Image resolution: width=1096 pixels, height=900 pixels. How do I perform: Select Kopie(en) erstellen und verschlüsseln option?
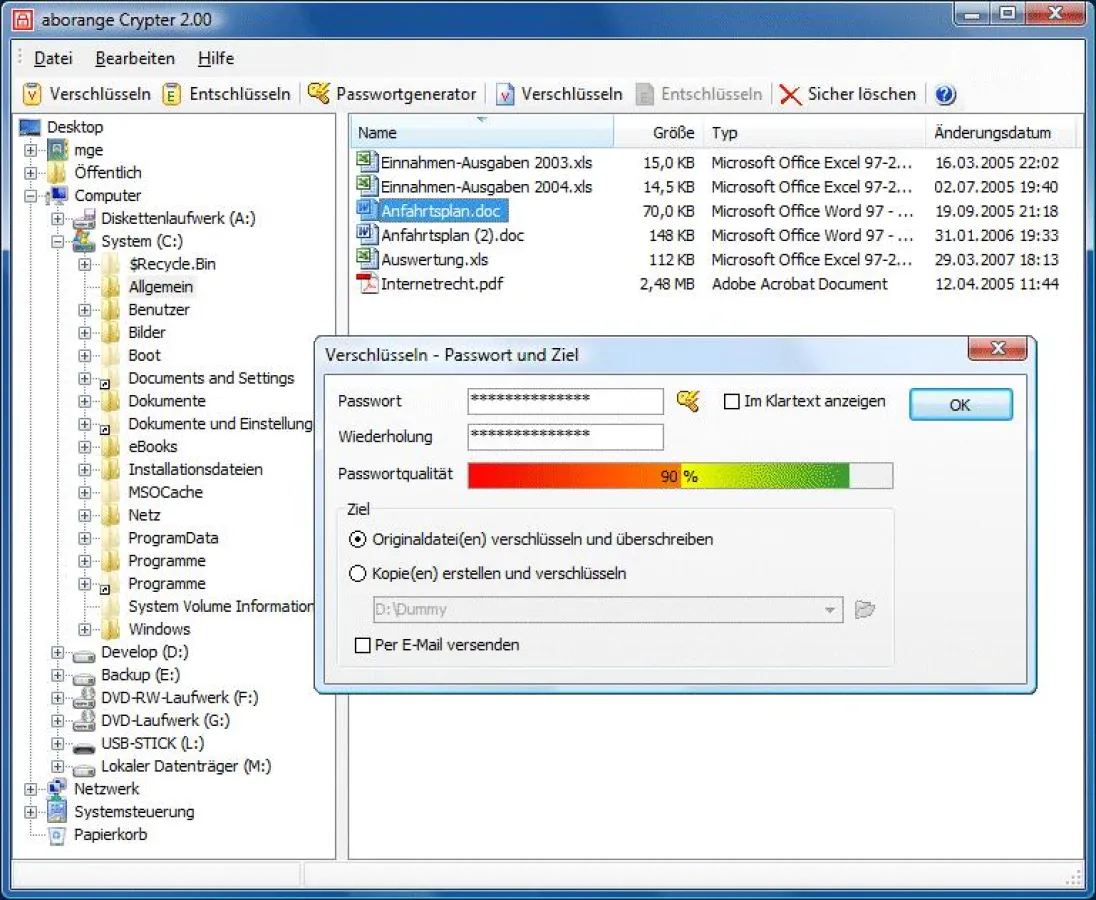[358, 574]
